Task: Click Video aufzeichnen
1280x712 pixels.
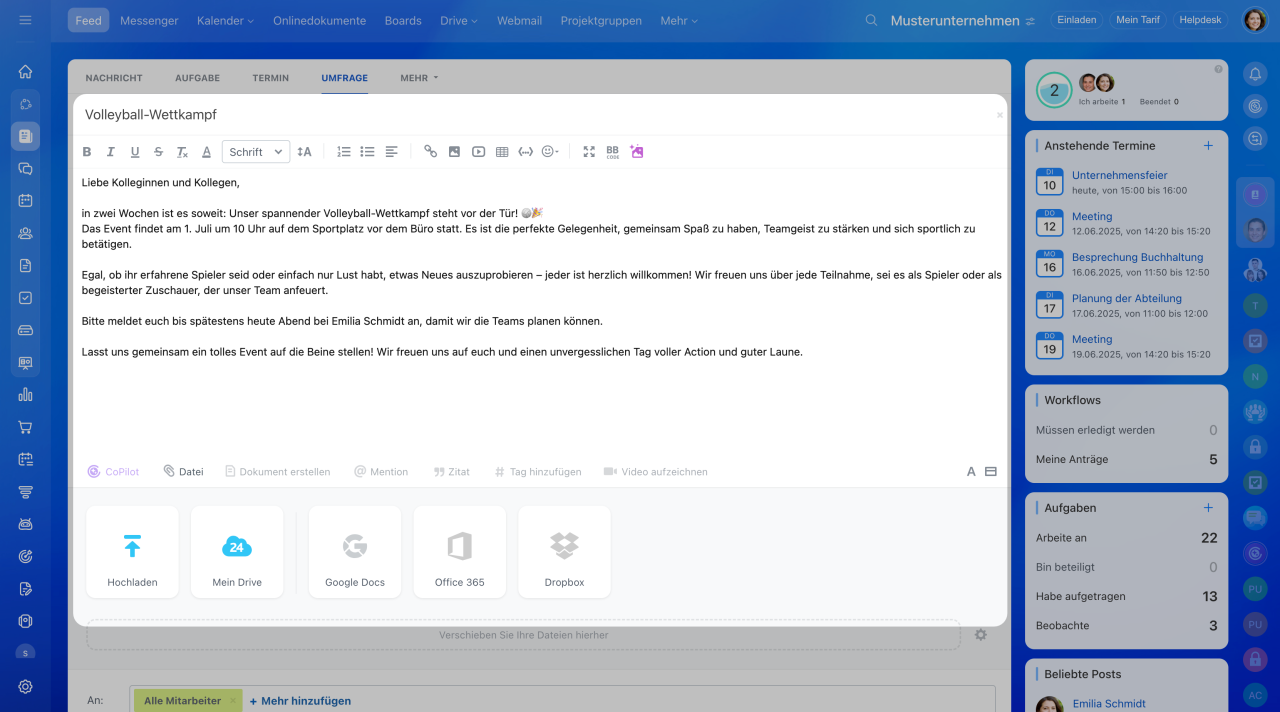Action: click(656, 472)
